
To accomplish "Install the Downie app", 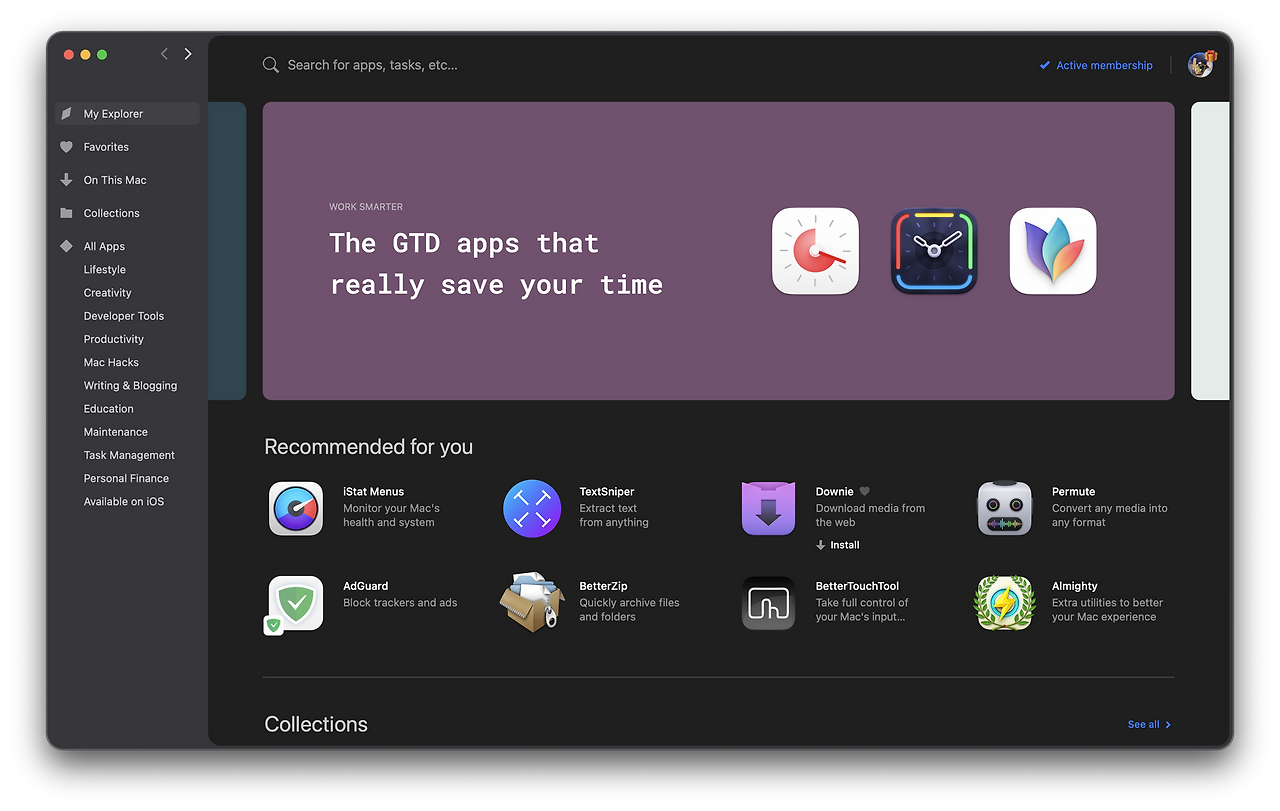I will click(x=838, y=545).
